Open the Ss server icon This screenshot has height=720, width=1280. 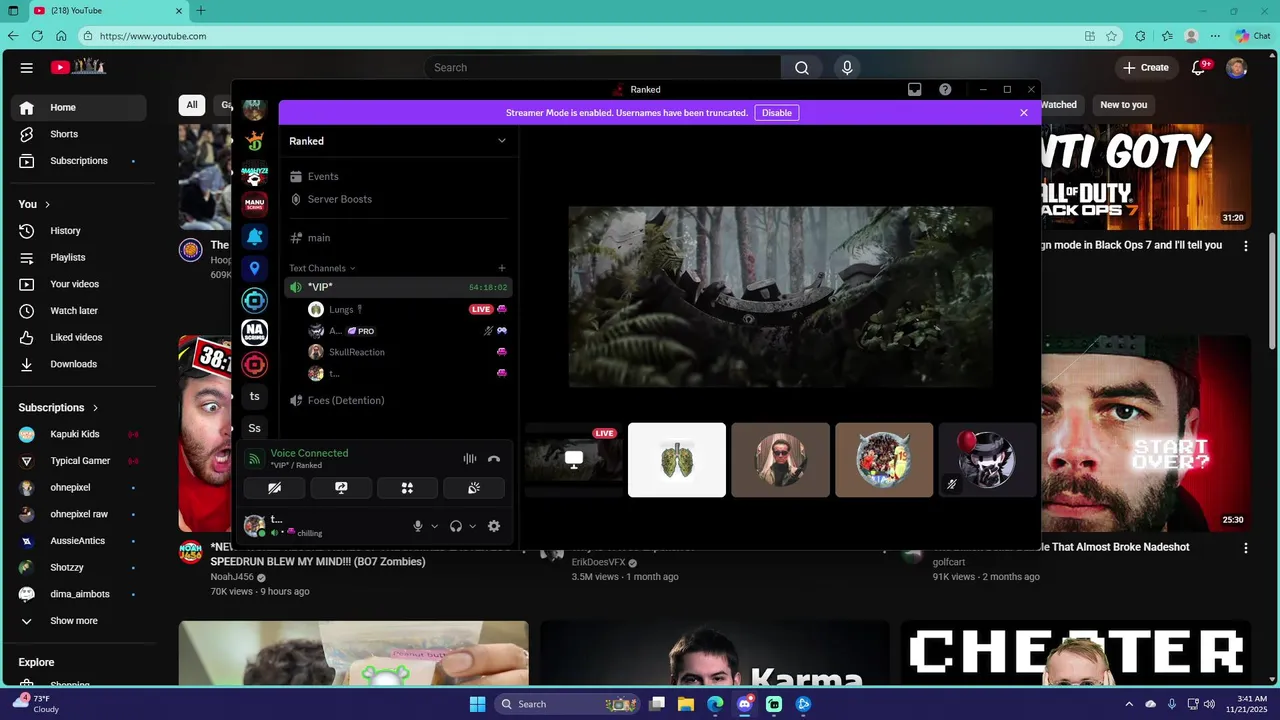(x=255, y=428)
